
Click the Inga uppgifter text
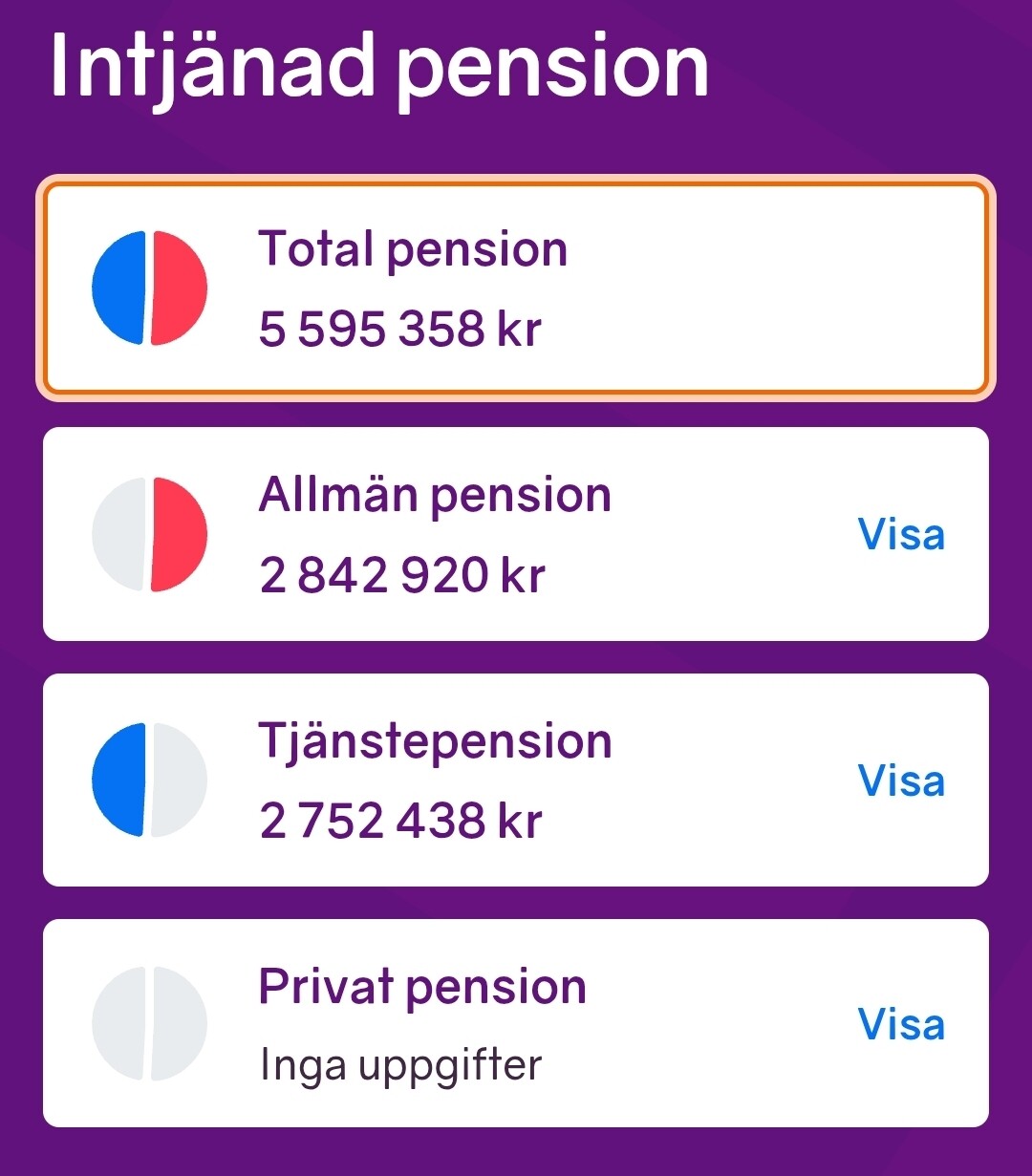[x=400, y=1065]
